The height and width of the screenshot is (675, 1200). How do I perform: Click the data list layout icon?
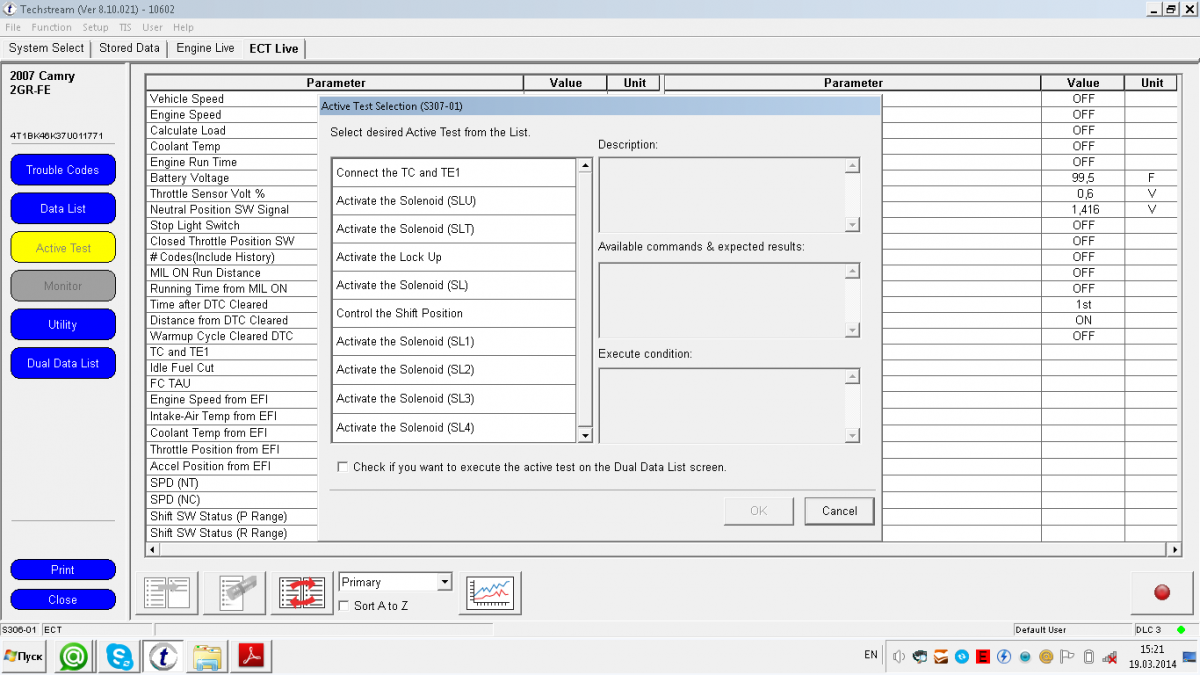pyautogui.click(x=167, y=593)
